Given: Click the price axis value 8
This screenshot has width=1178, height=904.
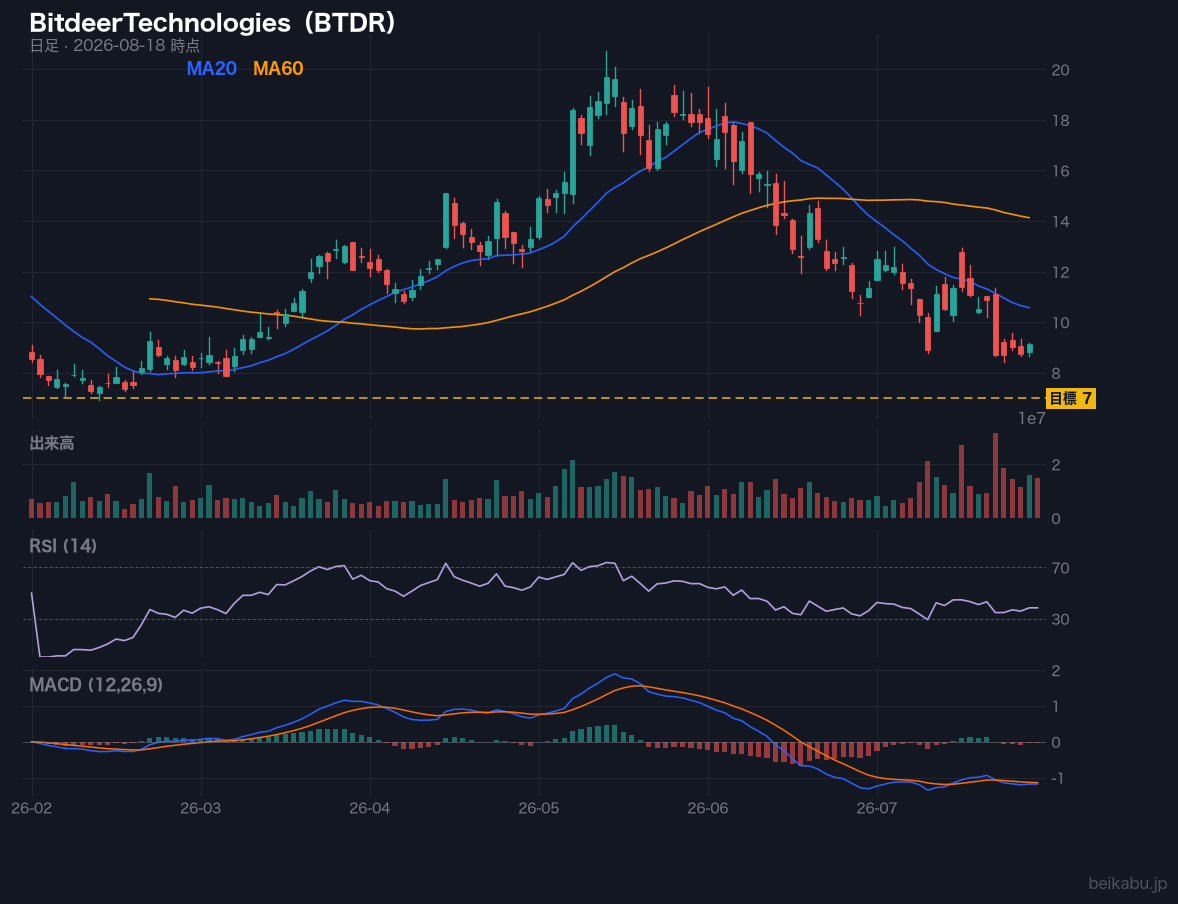Looking at the screenshot, I should coord(1056,373).
